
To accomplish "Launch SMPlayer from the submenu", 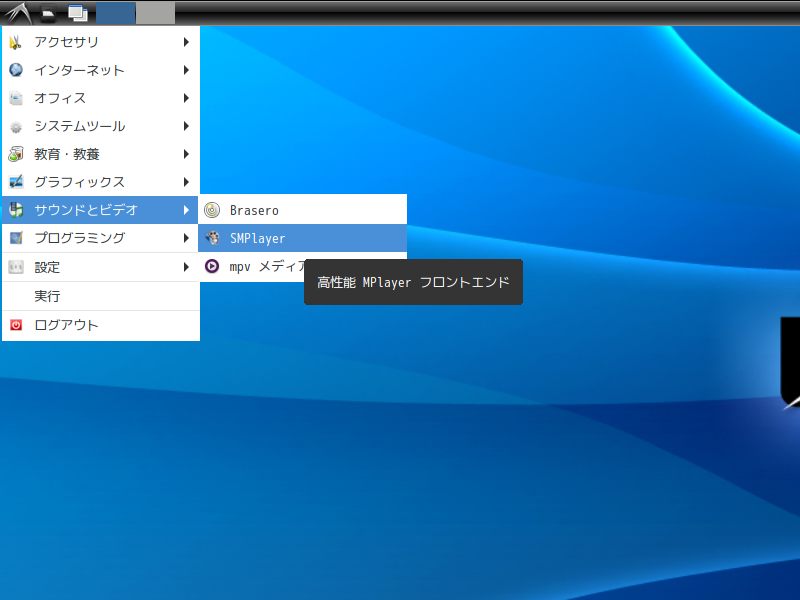I will 303,238.
